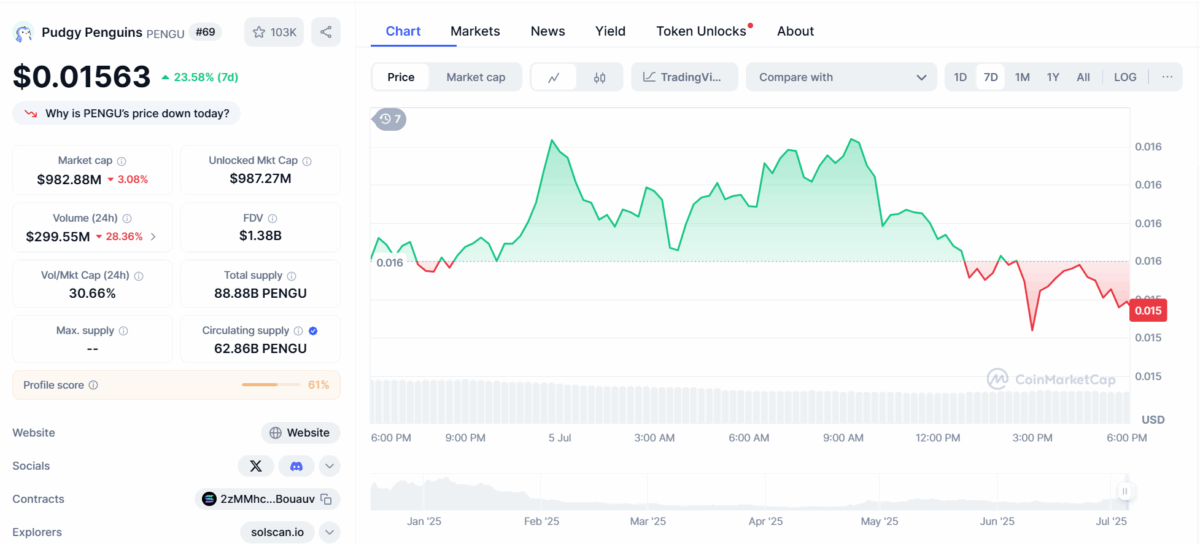This screenshot has height=544, width=1200.
Task: Click the volume bars below chart
Action: tap(750, 401)
